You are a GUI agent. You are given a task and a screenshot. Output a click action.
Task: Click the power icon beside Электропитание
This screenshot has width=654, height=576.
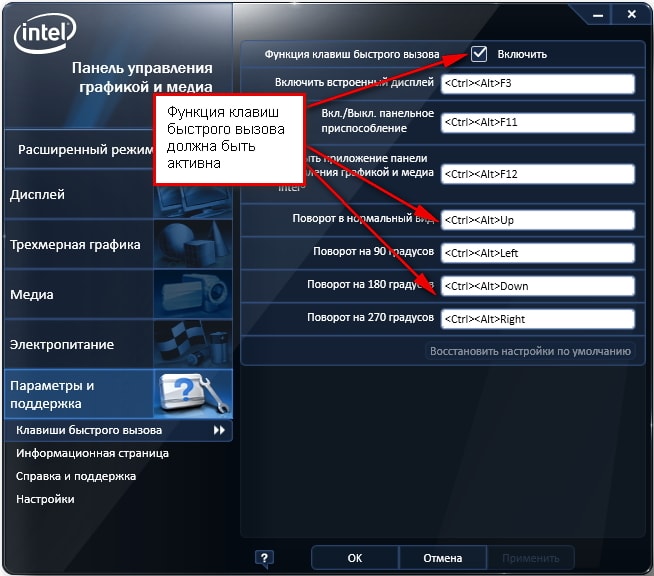point(192,345)
